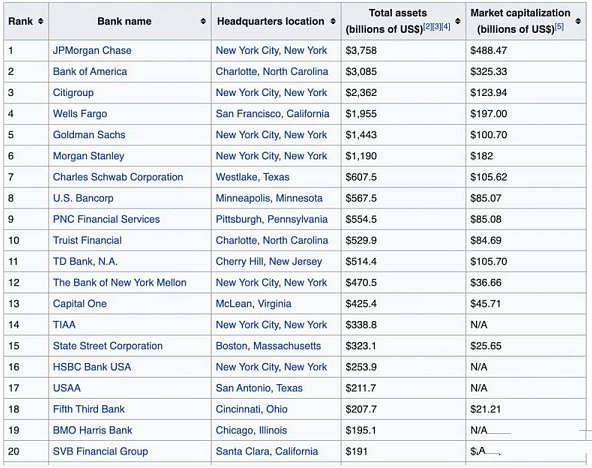Open Charles Schwab Corporation link
592x468 pixels.
[x=118, y=177]
